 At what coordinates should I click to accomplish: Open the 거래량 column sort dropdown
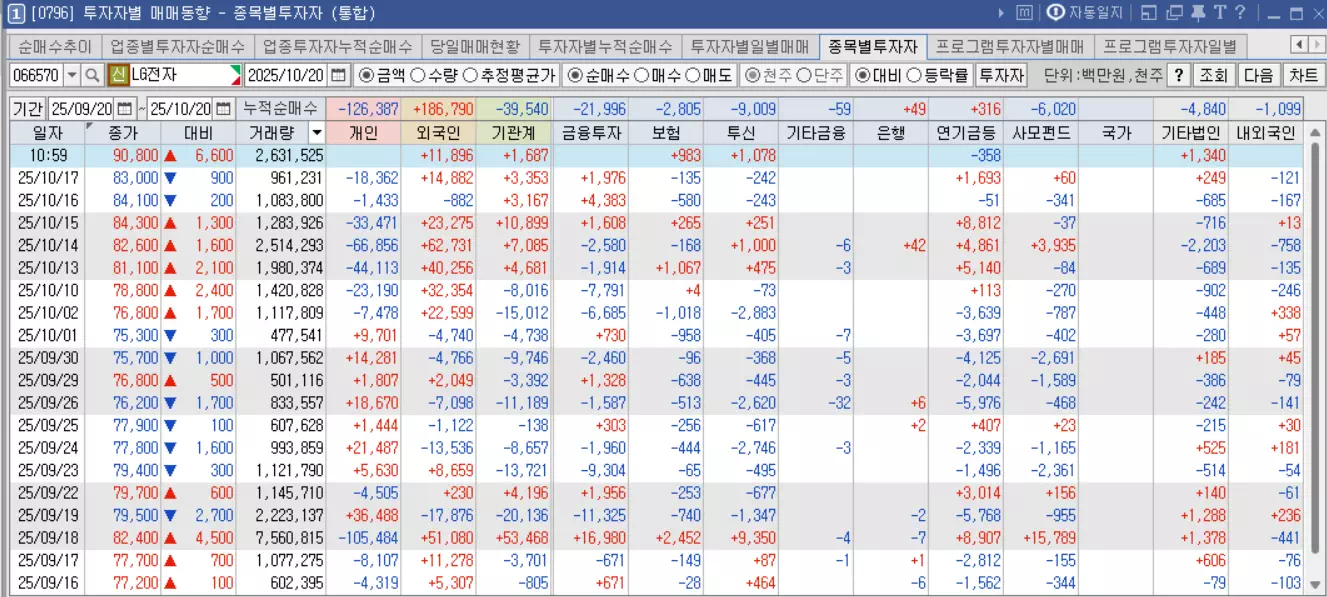[316, 131]
